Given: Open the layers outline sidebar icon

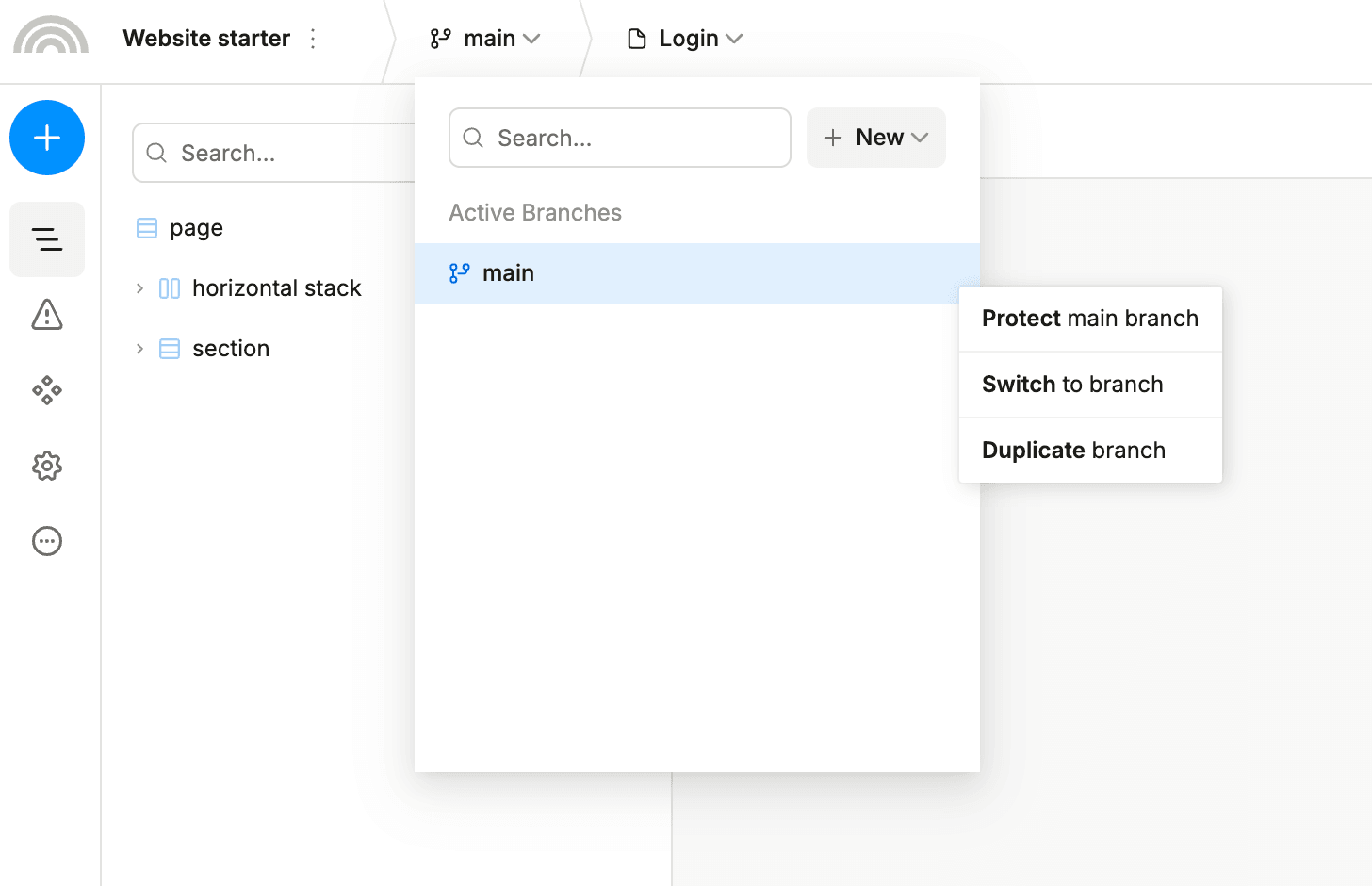Looking at the screenshot, I should [47, 239].
